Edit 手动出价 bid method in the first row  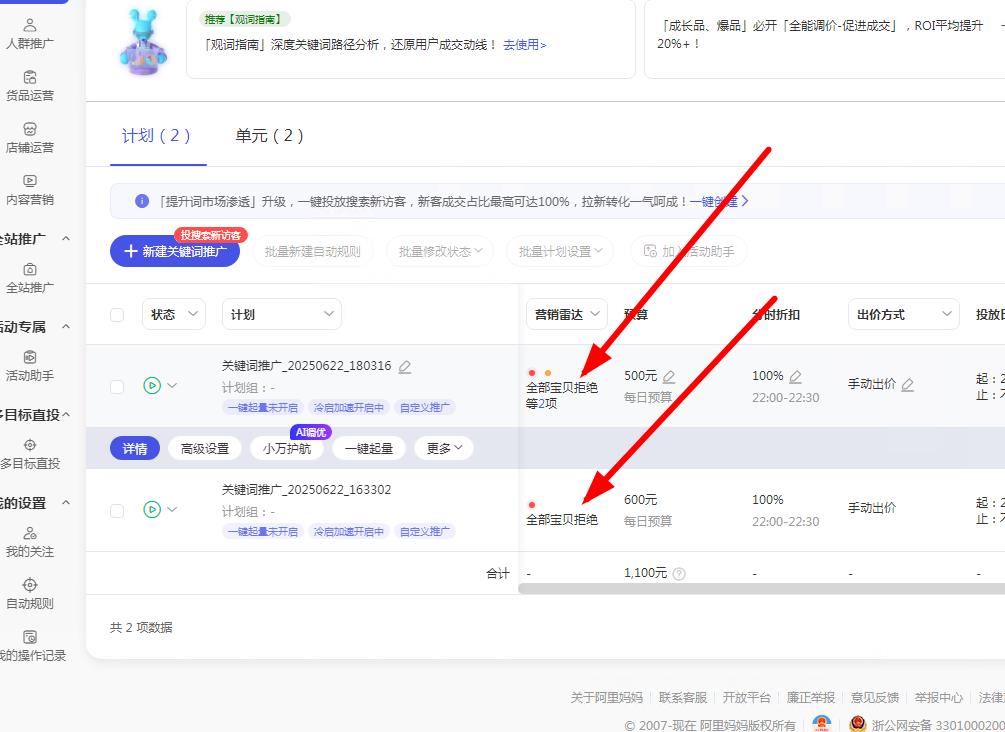point(908,385)
